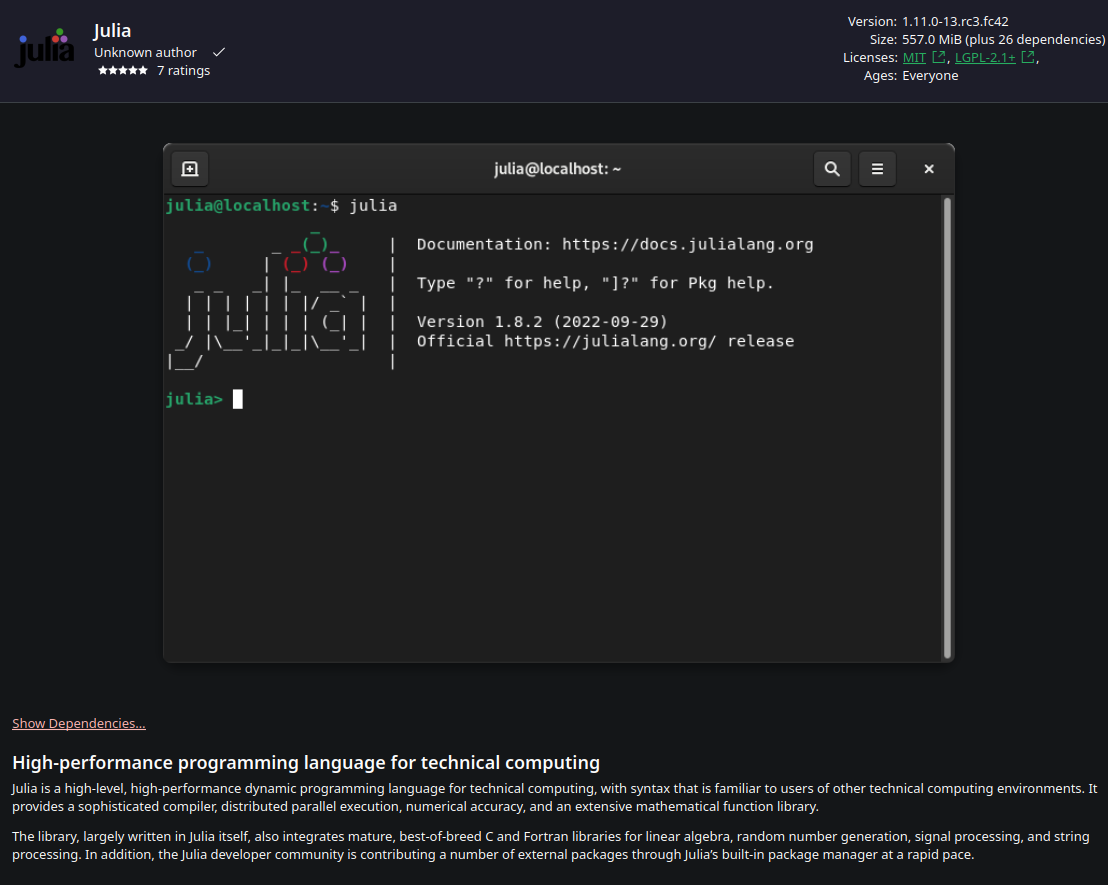
Task: Click 'Documentation: https://docs.julialang.org' line
Action: 615,245
